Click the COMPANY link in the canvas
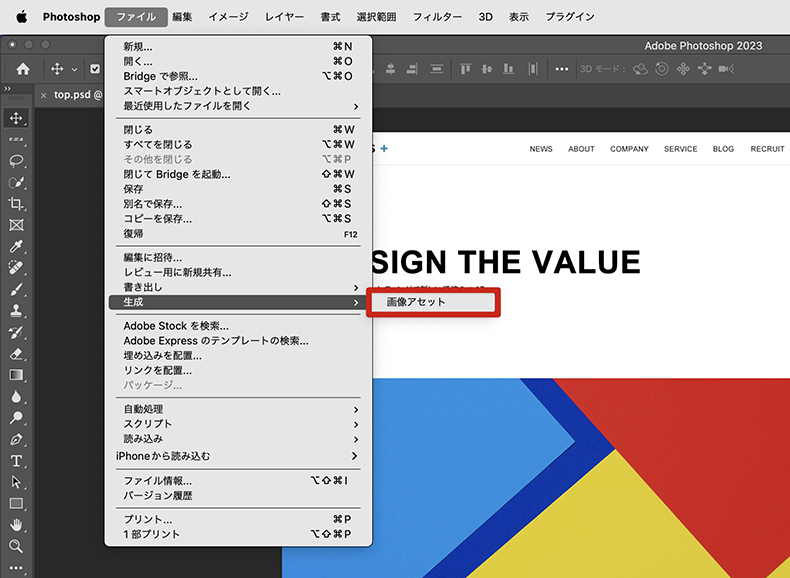Image resolution: width=790 pixels, height=578 pixels. click(629, 149)
